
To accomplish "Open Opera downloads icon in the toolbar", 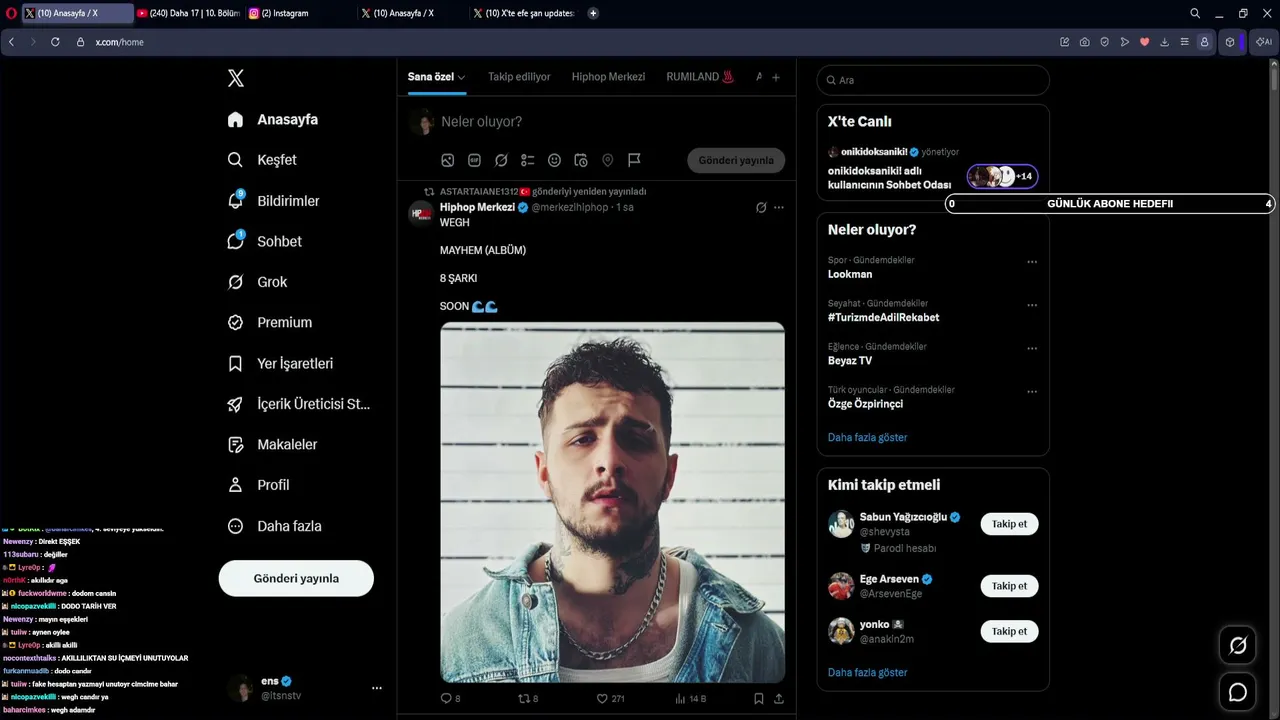I will pos(1164,42).
